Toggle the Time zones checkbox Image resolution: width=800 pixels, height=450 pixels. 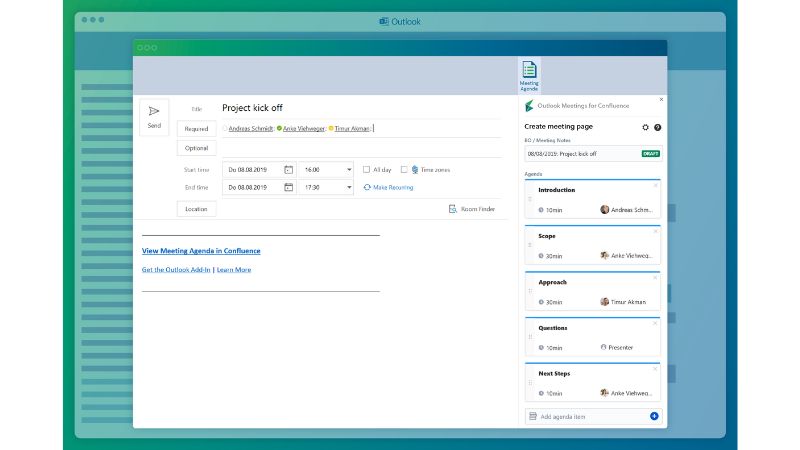coord(404,169)
